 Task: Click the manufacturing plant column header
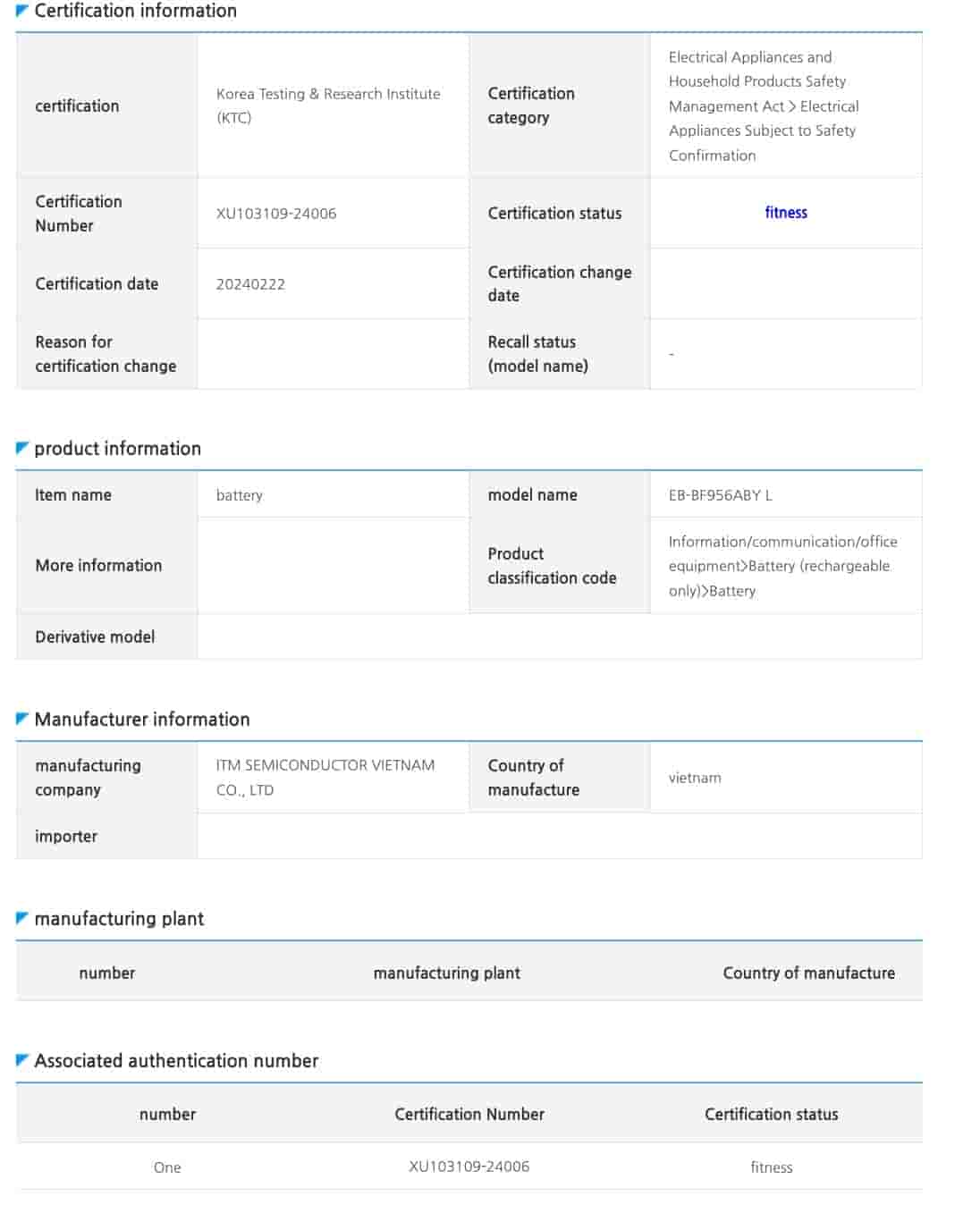pos(446,973)
